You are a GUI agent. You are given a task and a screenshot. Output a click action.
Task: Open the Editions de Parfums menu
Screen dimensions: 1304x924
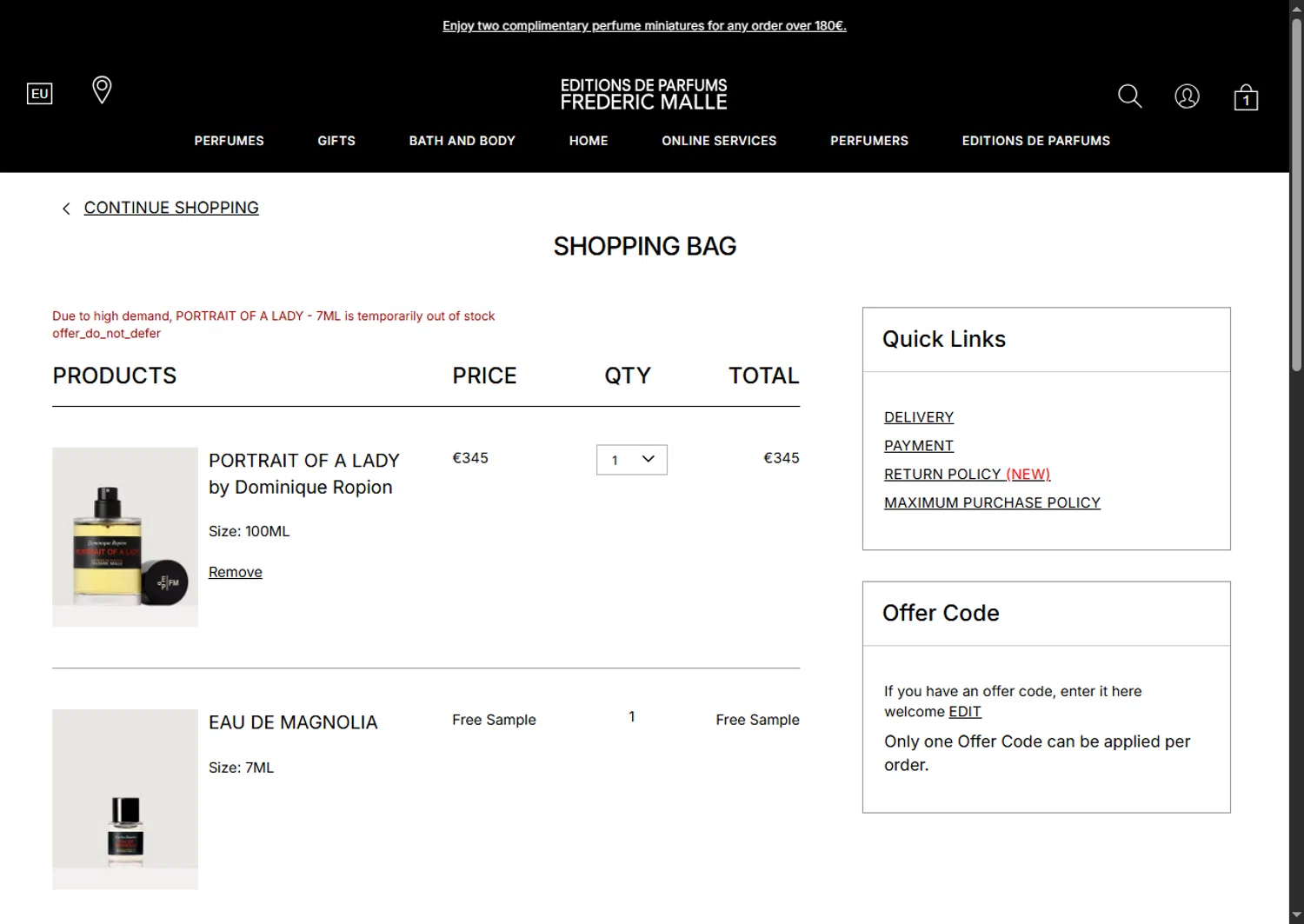[1036, 141]
